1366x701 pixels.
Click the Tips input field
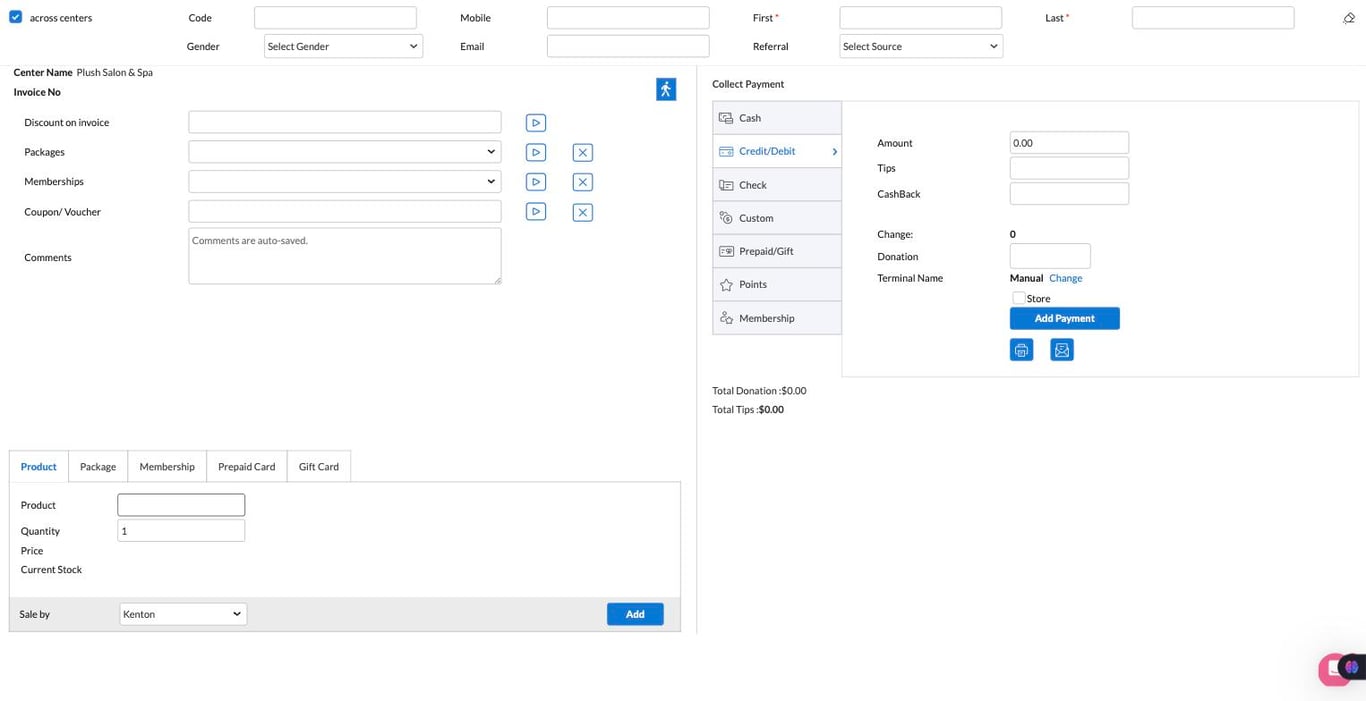[1069, 168]
